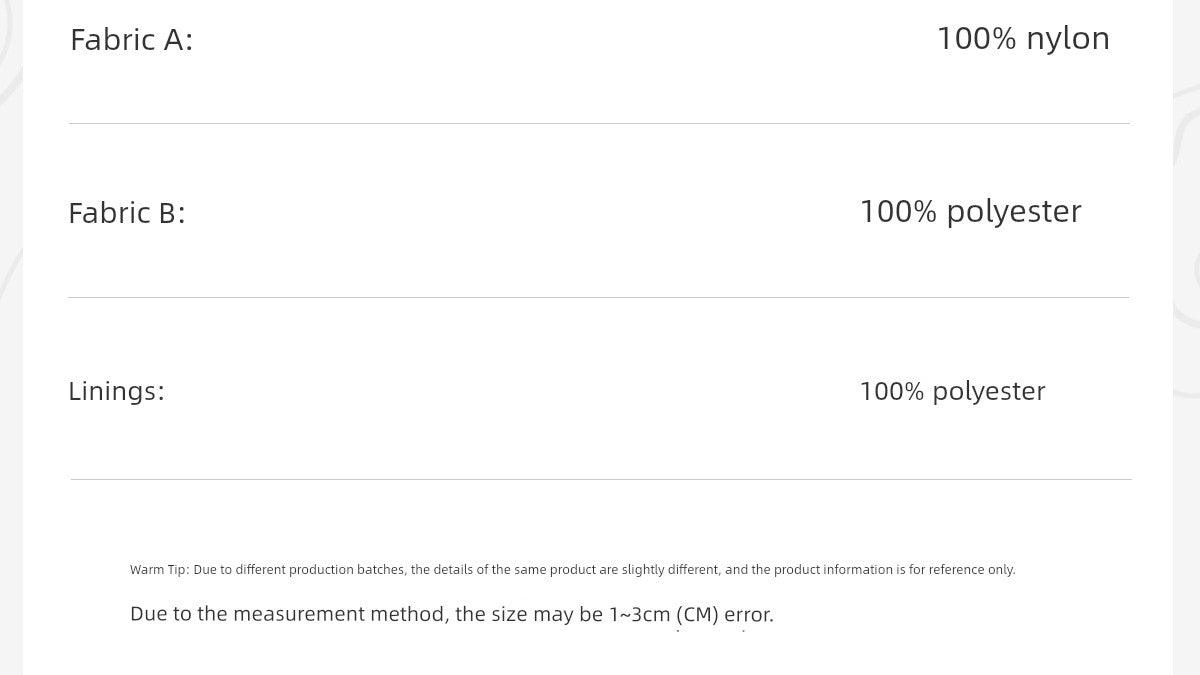1200x675 pixels.
Task: Click "Due to the measurement method" phrase
Action: click(x=289, y=614)
